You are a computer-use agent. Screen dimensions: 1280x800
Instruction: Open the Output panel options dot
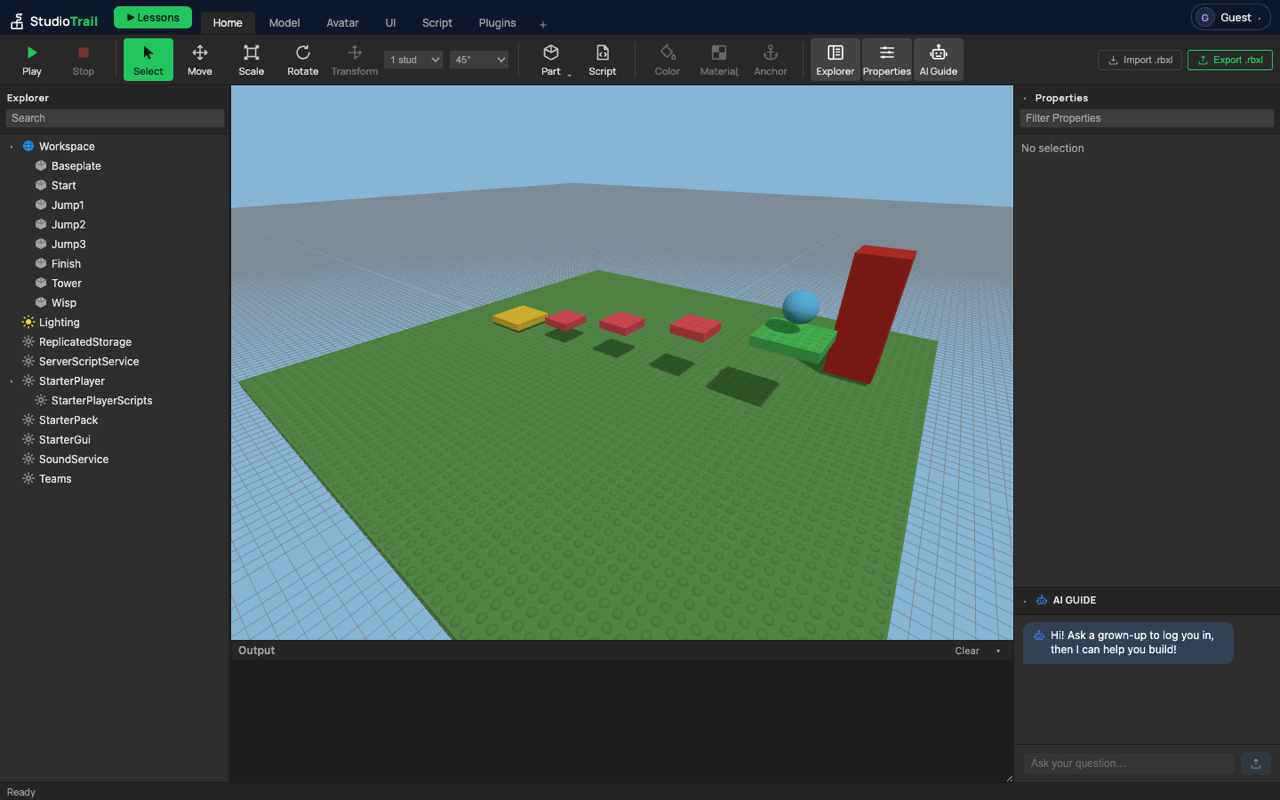tap(997, 651)
